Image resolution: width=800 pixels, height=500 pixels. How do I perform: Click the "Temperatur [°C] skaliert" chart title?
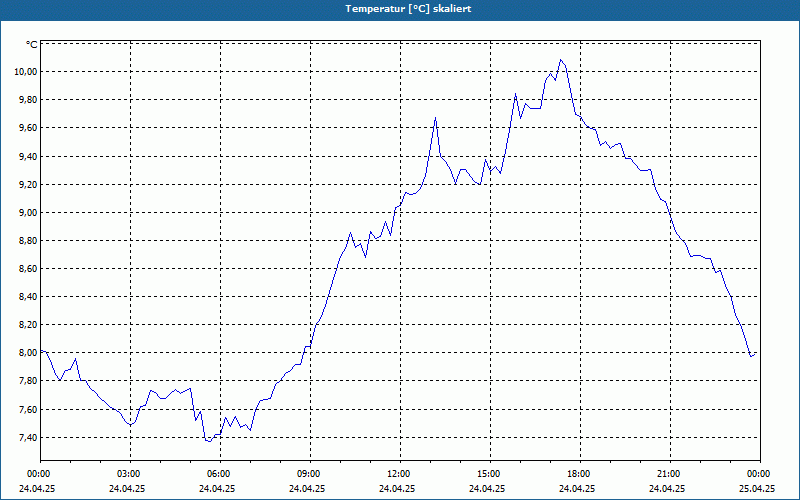coord(408,9)
